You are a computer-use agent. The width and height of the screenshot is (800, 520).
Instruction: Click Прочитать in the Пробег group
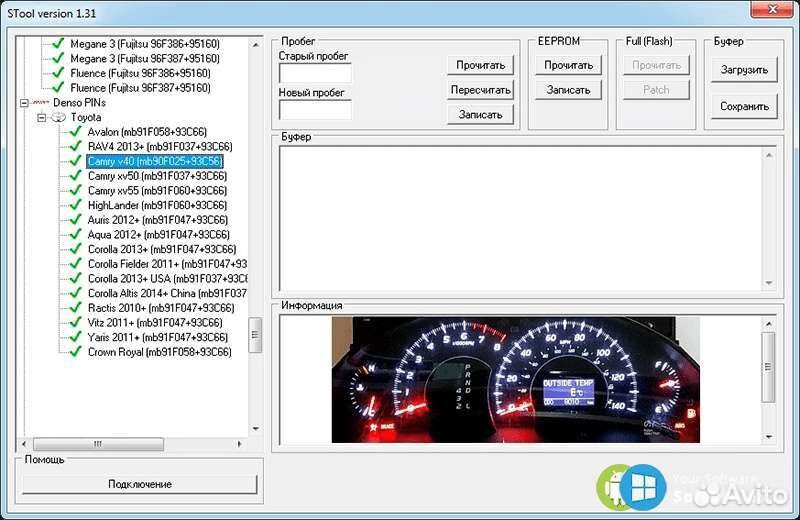point(480,65)
